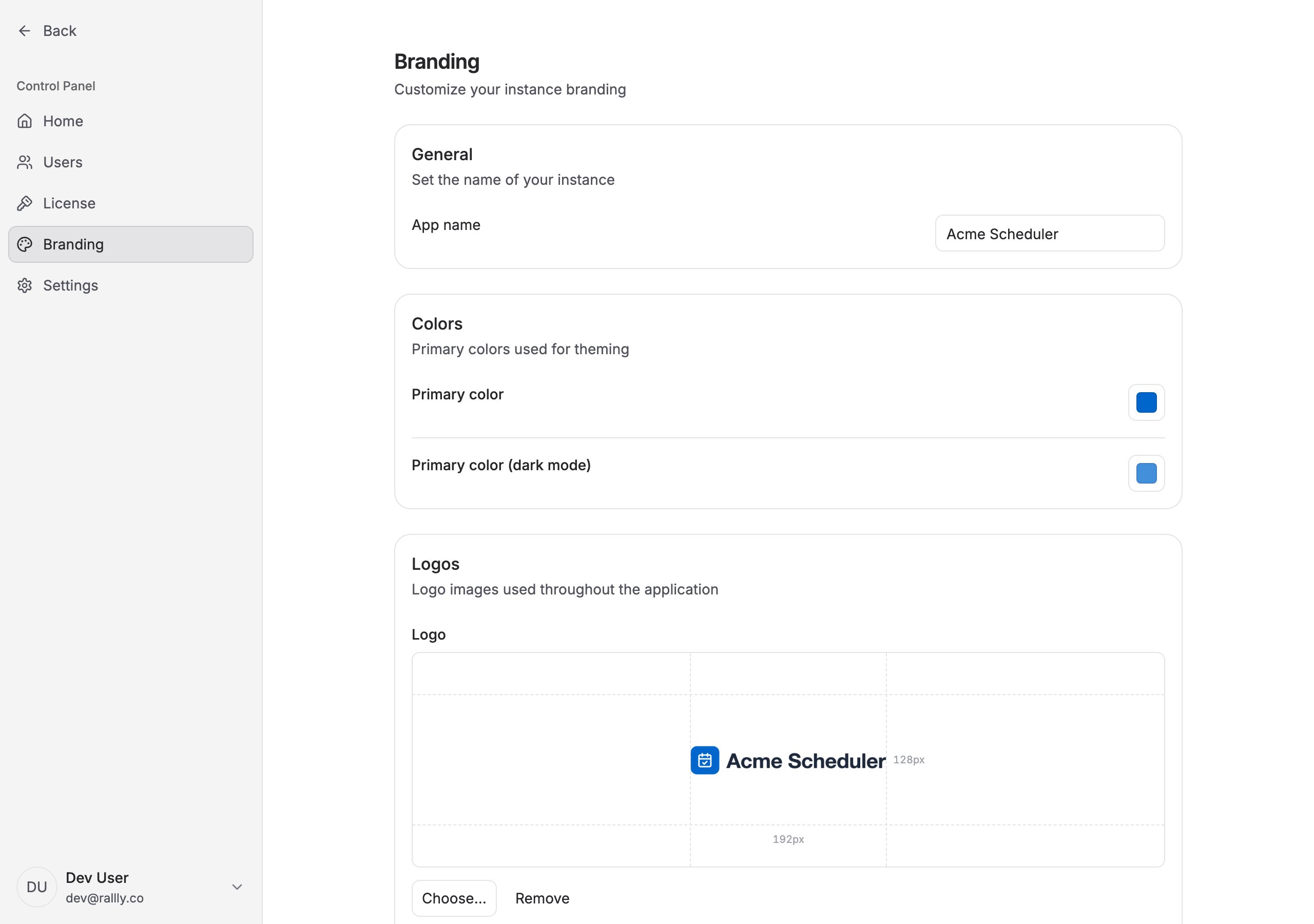Click the 'Colors' section title

pos(437,324)
